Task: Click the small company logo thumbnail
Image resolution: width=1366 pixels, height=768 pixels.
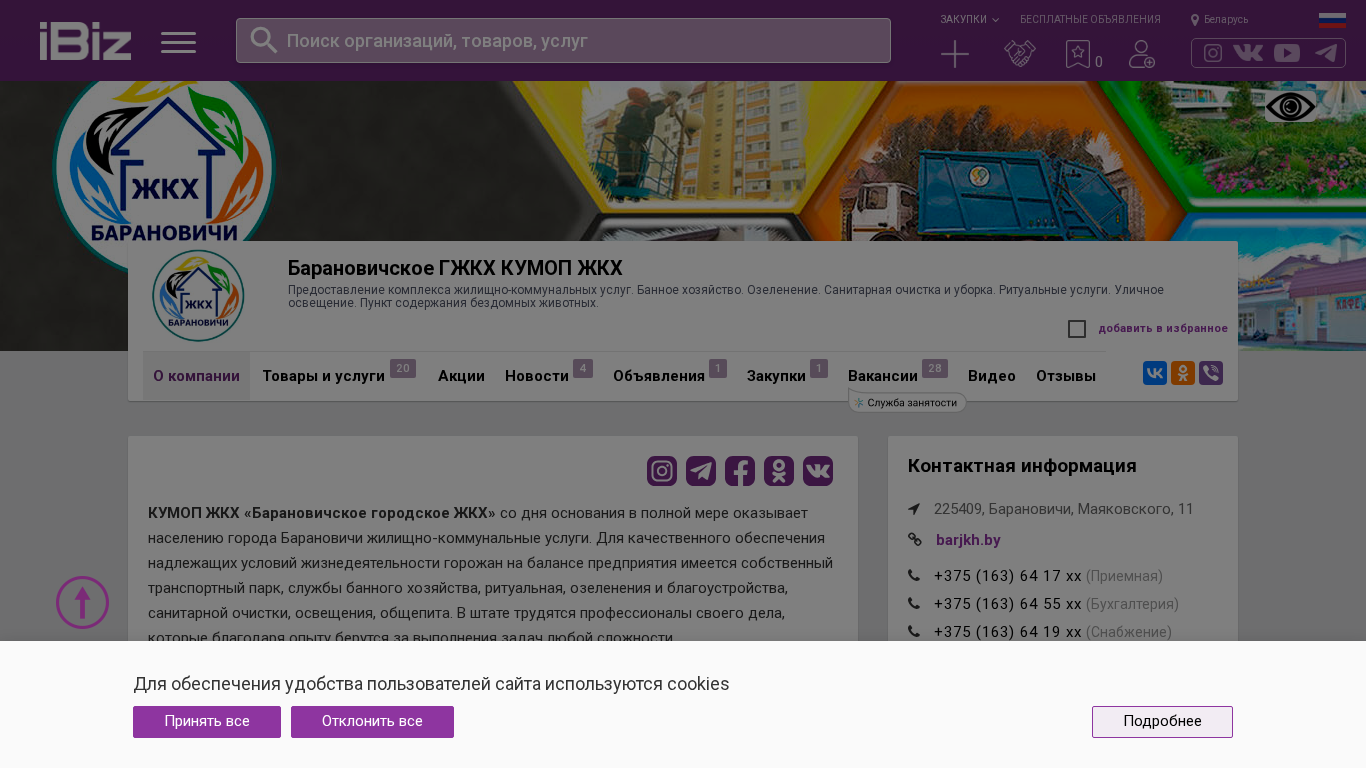Action: pos(198,296)
